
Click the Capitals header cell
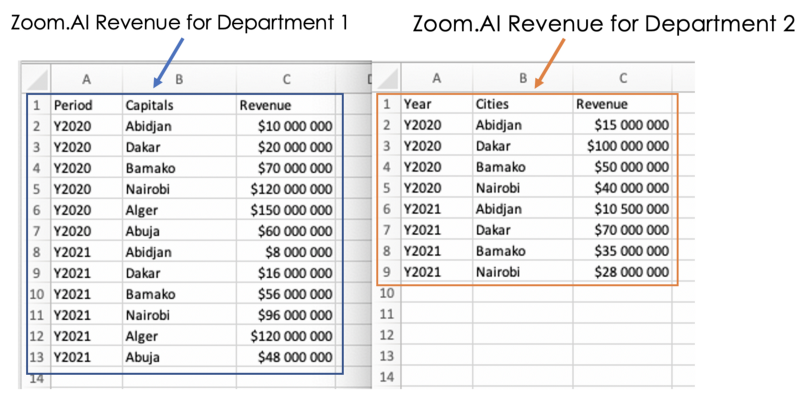click(179, 105)
